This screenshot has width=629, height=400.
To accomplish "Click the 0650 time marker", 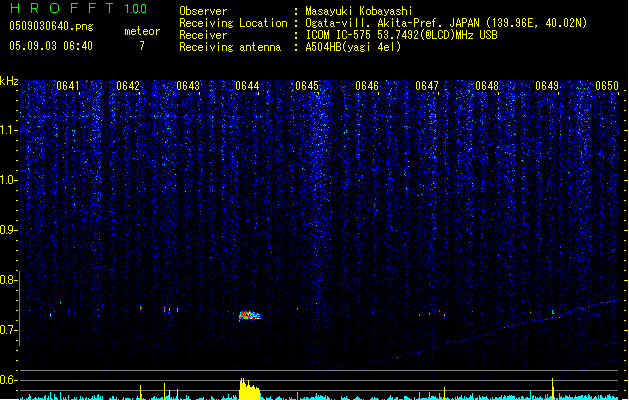I will pos(607,86).
